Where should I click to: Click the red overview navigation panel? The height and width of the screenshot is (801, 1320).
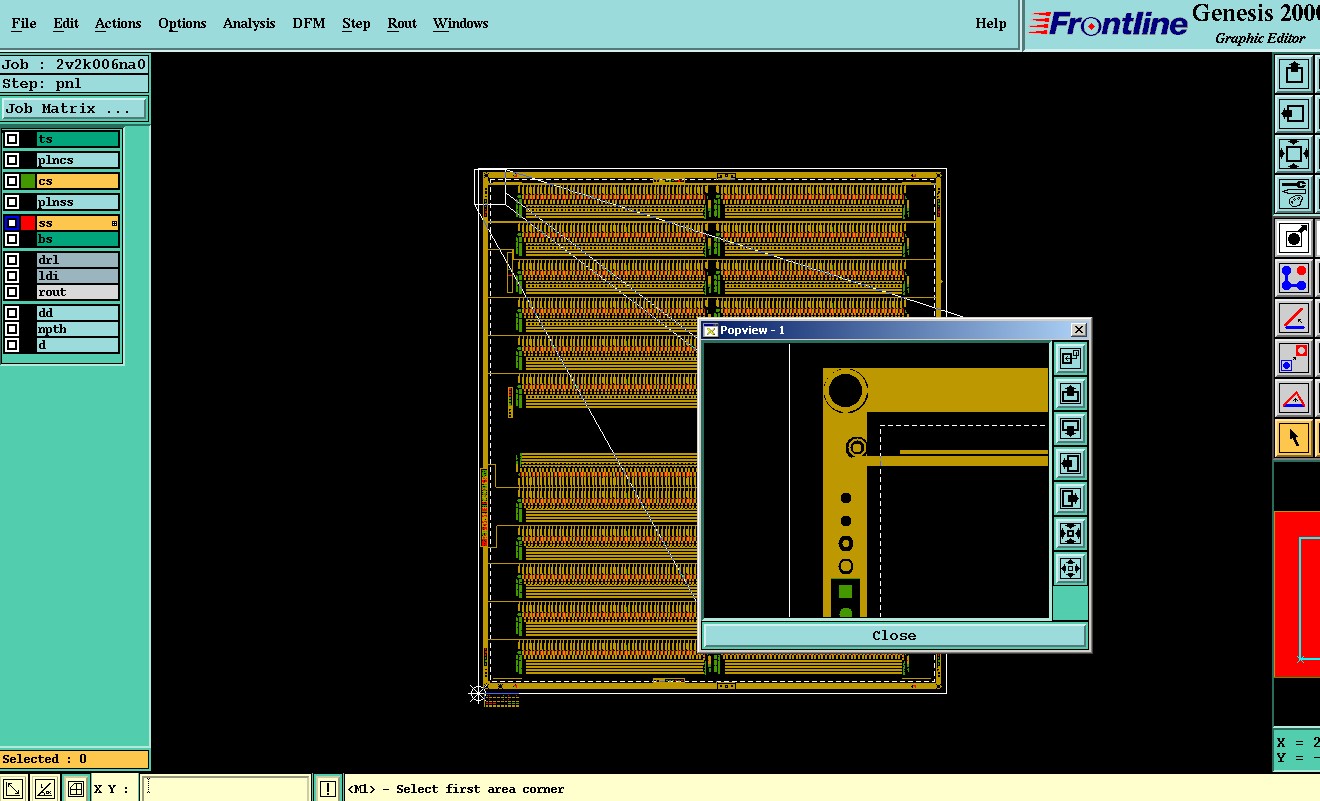tap(1297, 594)
